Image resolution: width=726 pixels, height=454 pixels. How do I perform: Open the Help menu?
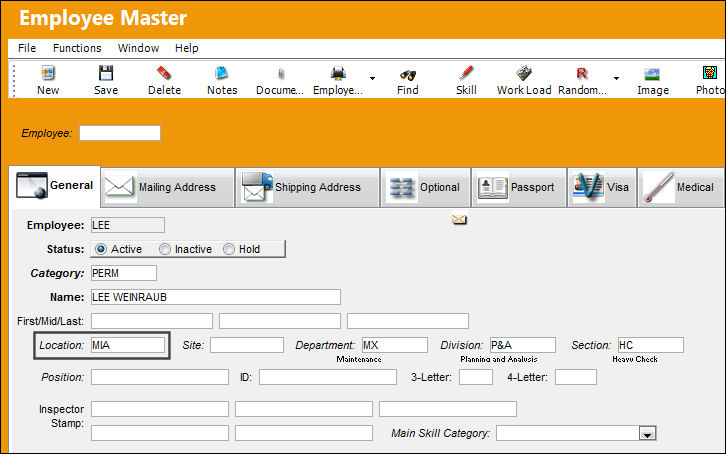click(187, 48)
